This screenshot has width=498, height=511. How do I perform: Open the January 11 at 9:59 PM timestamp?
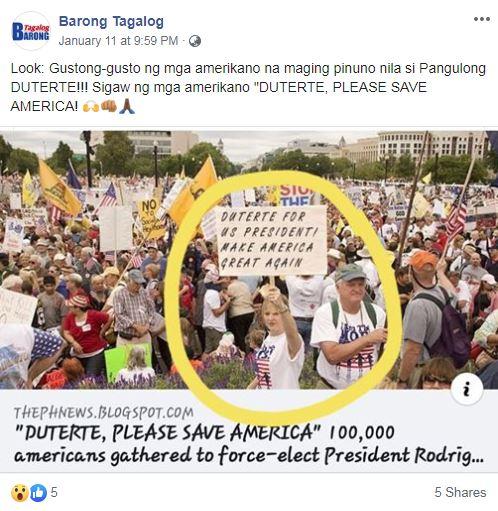click(118, 41)
